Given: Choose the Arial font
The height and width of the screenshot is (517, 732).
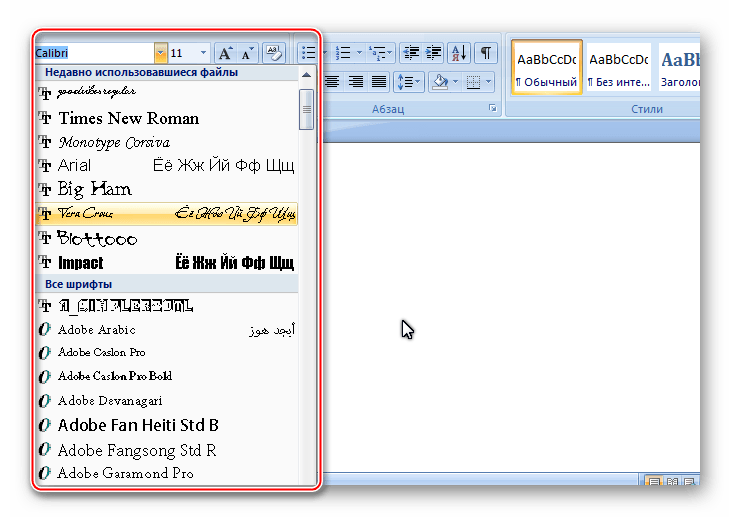Looking at the screenshot, I should (167, 165).
